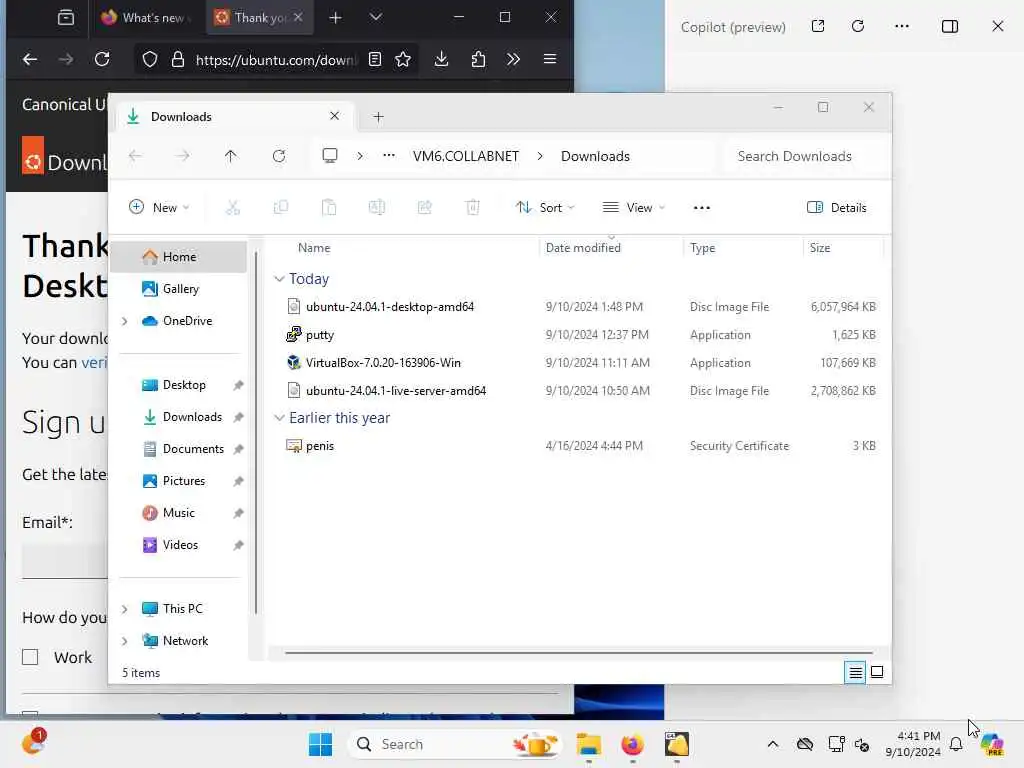Viewport: 1024px width, 768px height.
Task: Refresh the Copilot preview pane
Action: [x=858, y=26]
